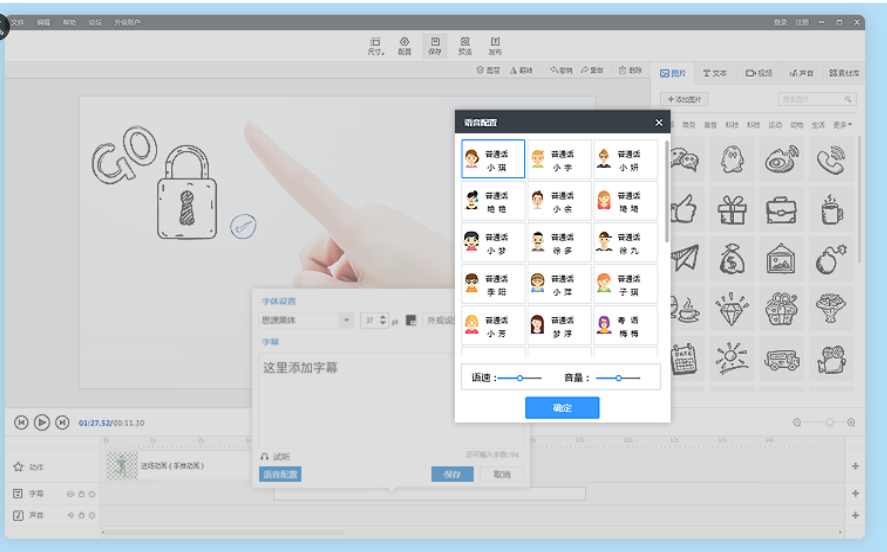Toggle the sound track speaker mute icon
887x552 pixels.
71,515
